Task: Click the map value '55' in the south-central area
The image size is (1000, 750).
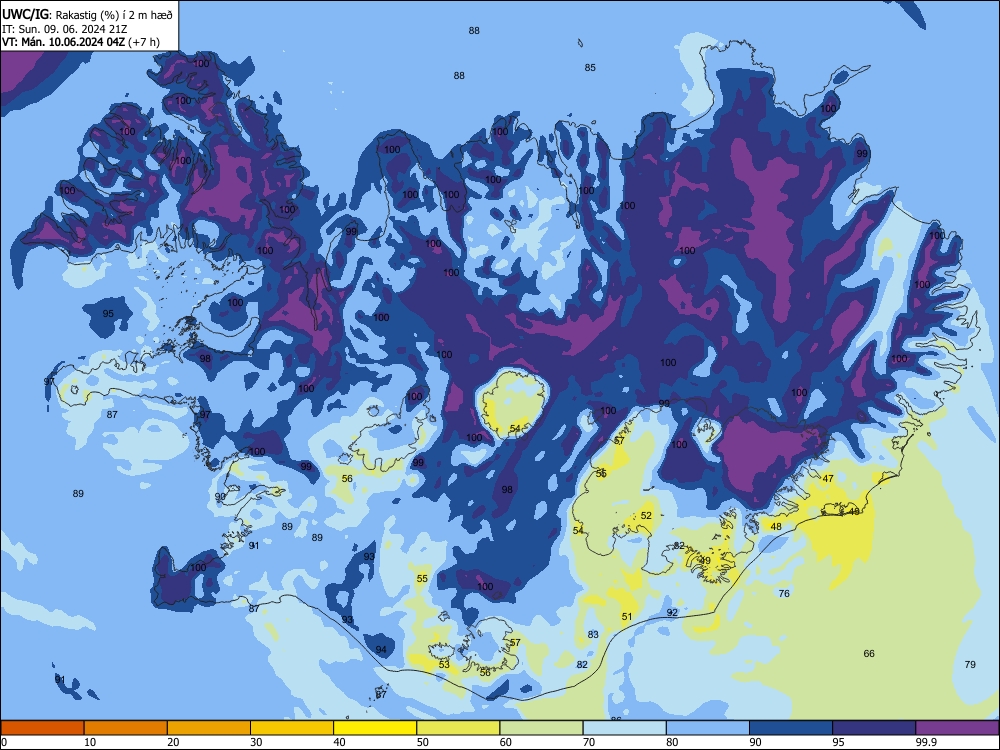Action: (x=422, y=578)
